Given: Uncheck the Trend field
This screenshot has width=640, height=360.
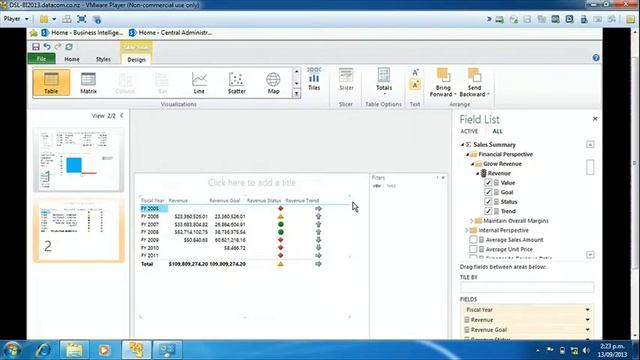Looking at the screenshot, I should point(488,211).
